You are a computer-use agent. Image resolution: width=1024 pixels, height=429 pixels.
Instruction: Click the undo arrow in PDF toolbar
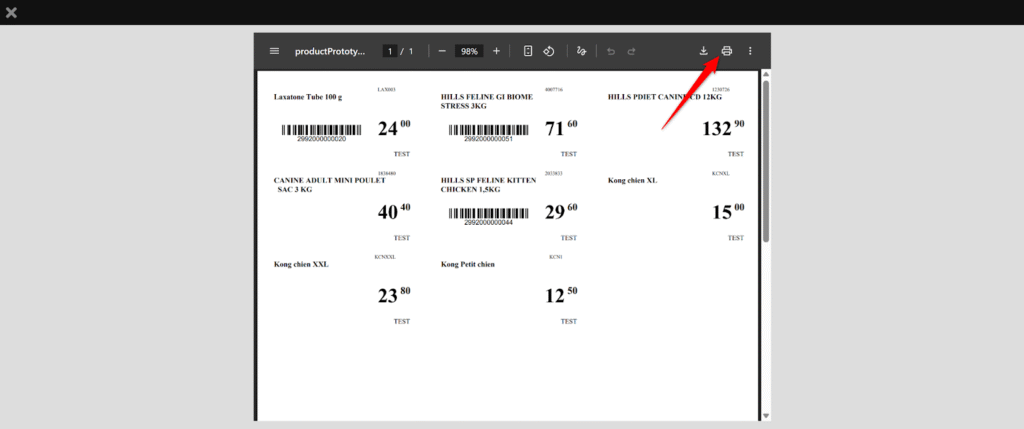point(611,51)
